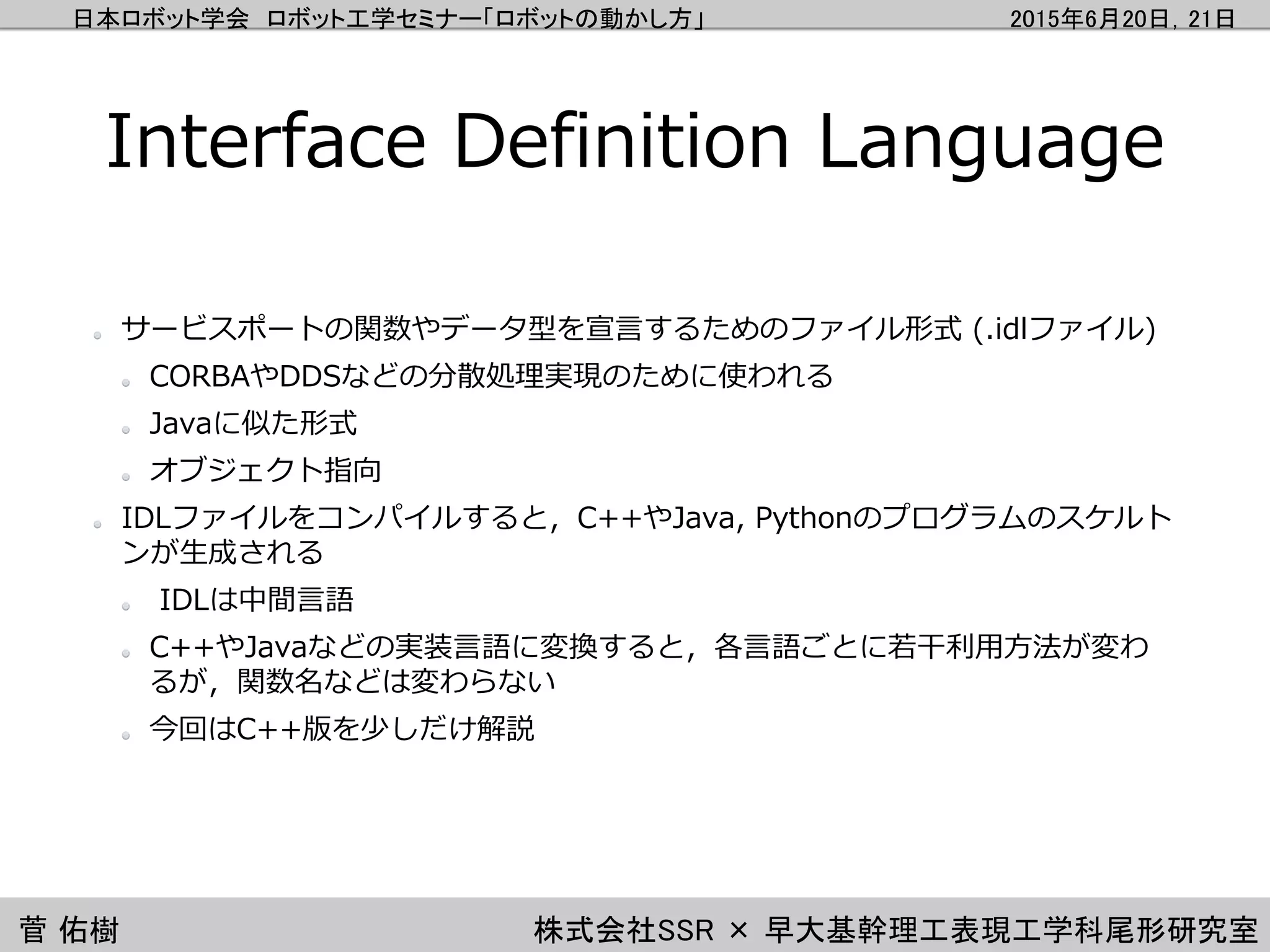The height and width of the screenshot is (952, 1270).
Task: Click the bullet before サービスポートの関数
Action: click(97, 336)
